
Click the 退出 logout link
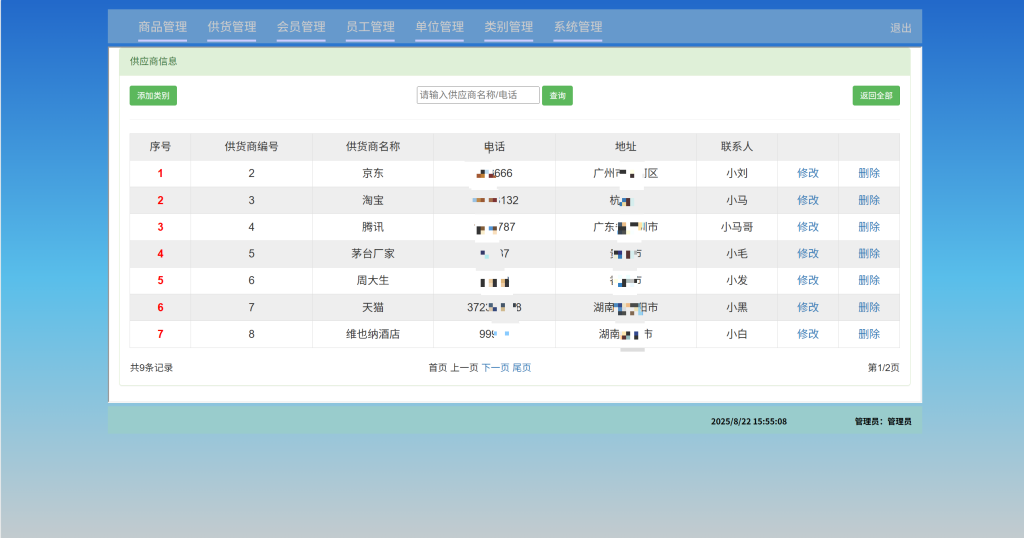[x=901, y=28]
